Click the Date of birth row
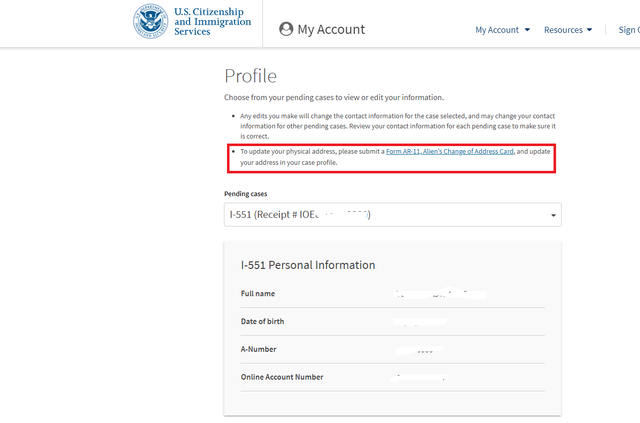This screenshot has width=640, height=423. point(393,322)
